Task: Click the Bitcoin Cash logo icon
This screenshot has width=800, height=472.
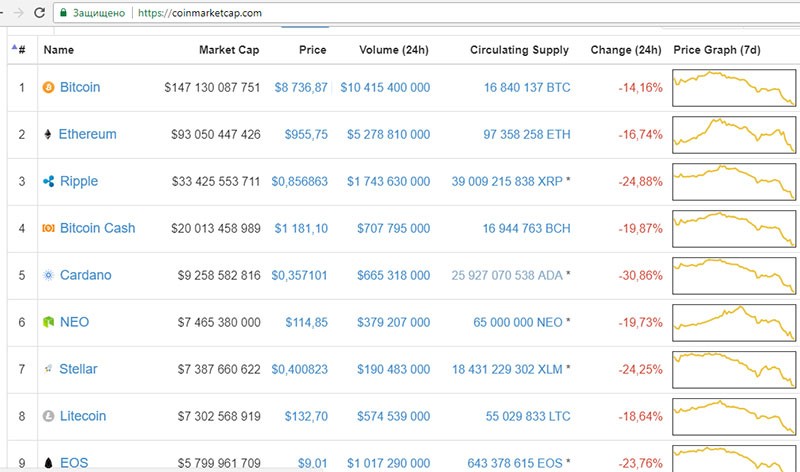Action: 48,228
